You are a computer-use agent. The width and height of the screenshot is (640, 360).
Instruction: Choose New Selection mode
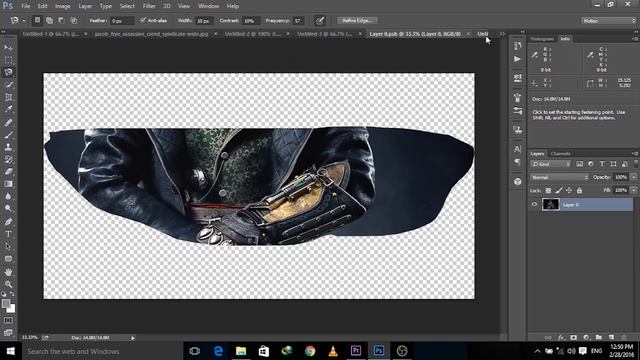click(x=38, y=20)
